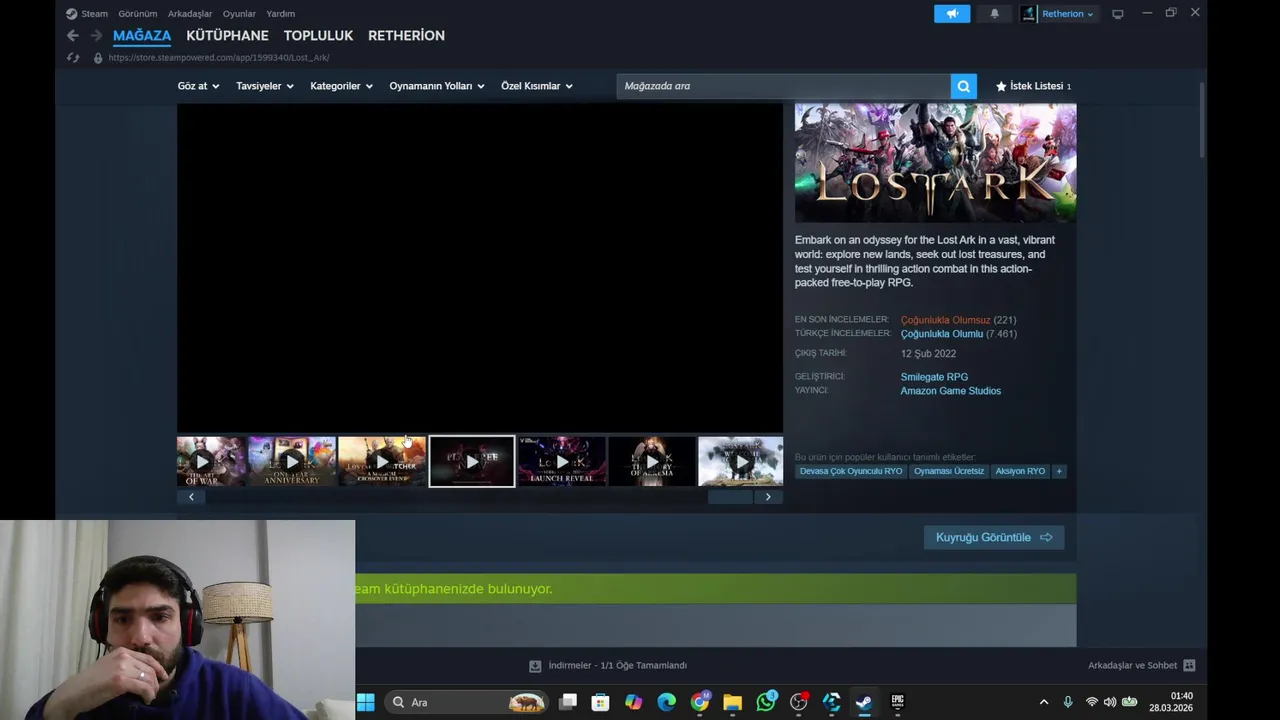Show hidden tray icons chevron

click(x=1044, y=702)
